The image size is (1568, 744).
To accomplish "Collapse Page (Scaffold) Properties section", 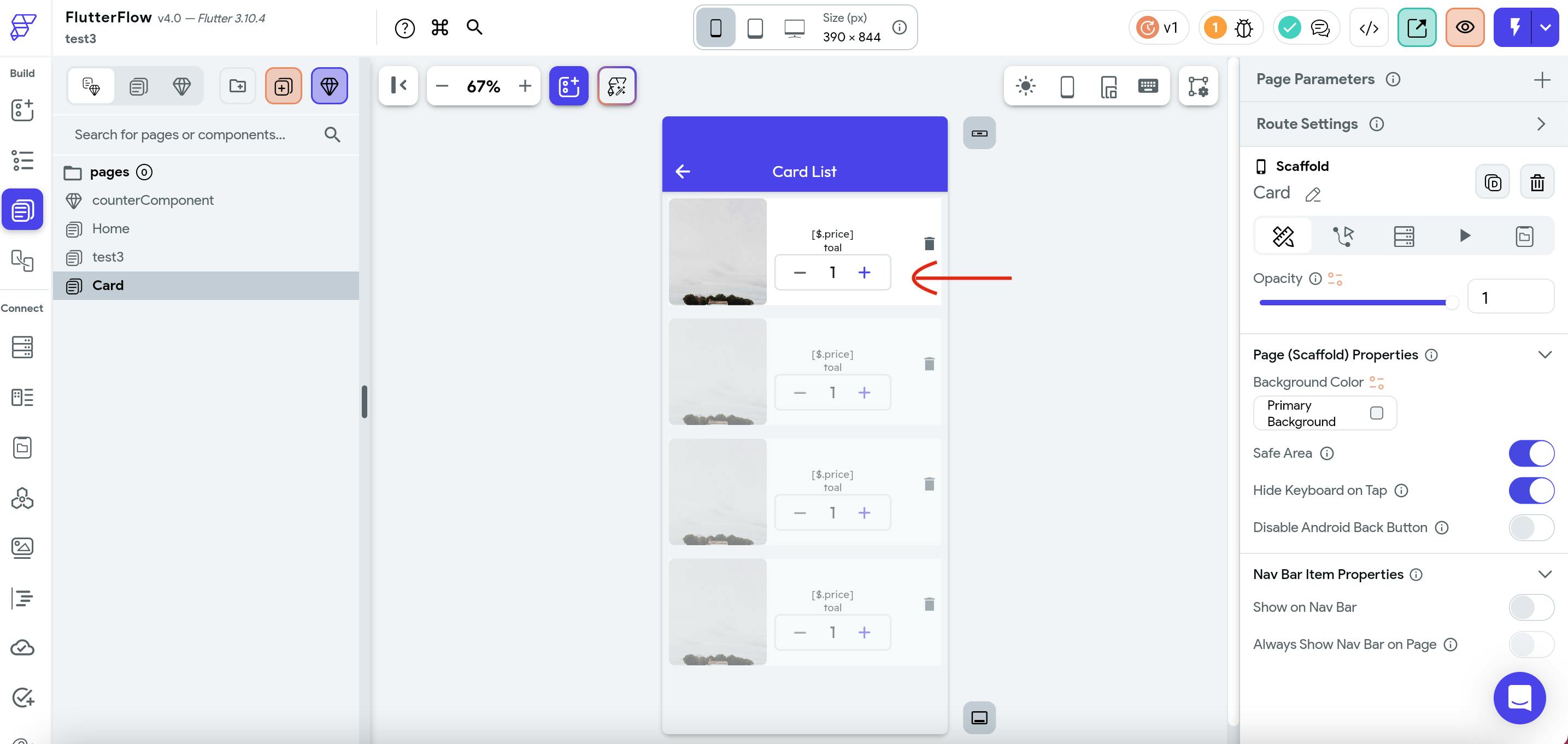I will 1544,355.
